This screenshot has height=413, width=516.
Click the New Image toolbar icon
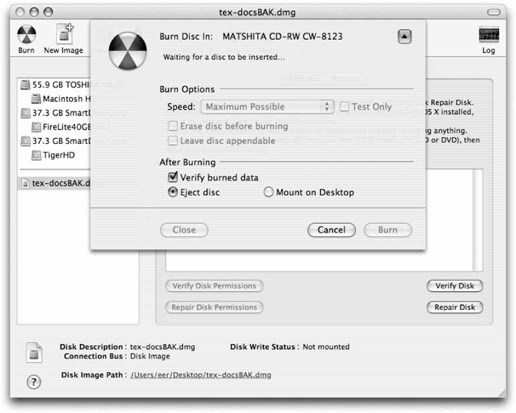tap(64, 34)
